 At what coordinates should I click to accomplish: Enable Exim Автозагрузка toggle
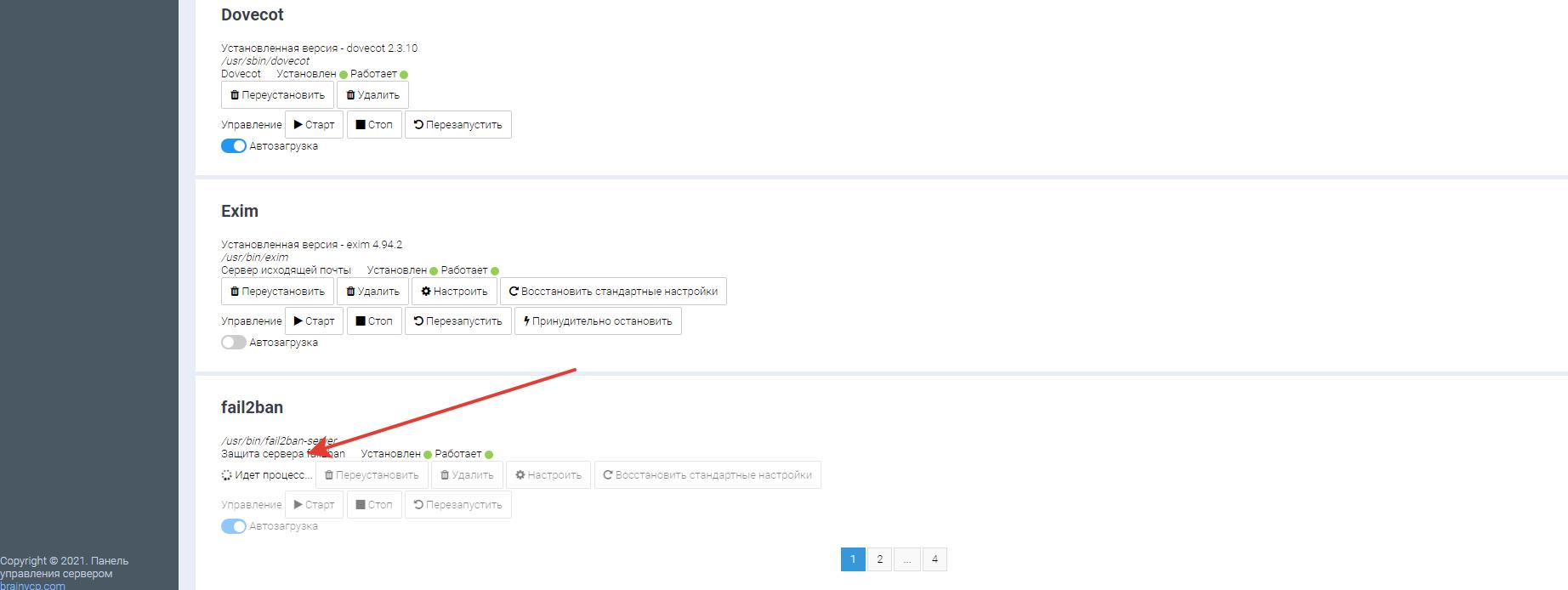coord(234,343)
